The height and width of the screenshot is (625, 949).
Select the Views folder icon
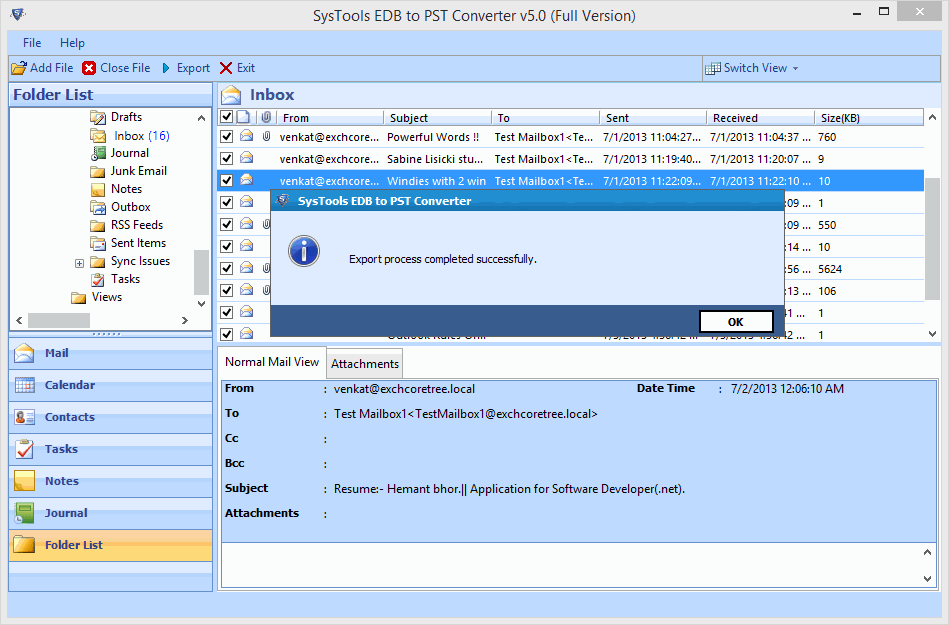click(78, 297)
